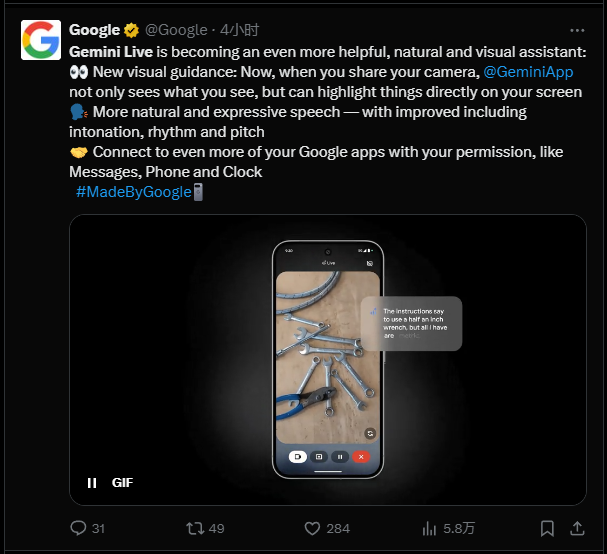Image resolution: width=607 pixels, height=554 pixels.
Task: Share the tweet via share icon
Action: [579, 528]
